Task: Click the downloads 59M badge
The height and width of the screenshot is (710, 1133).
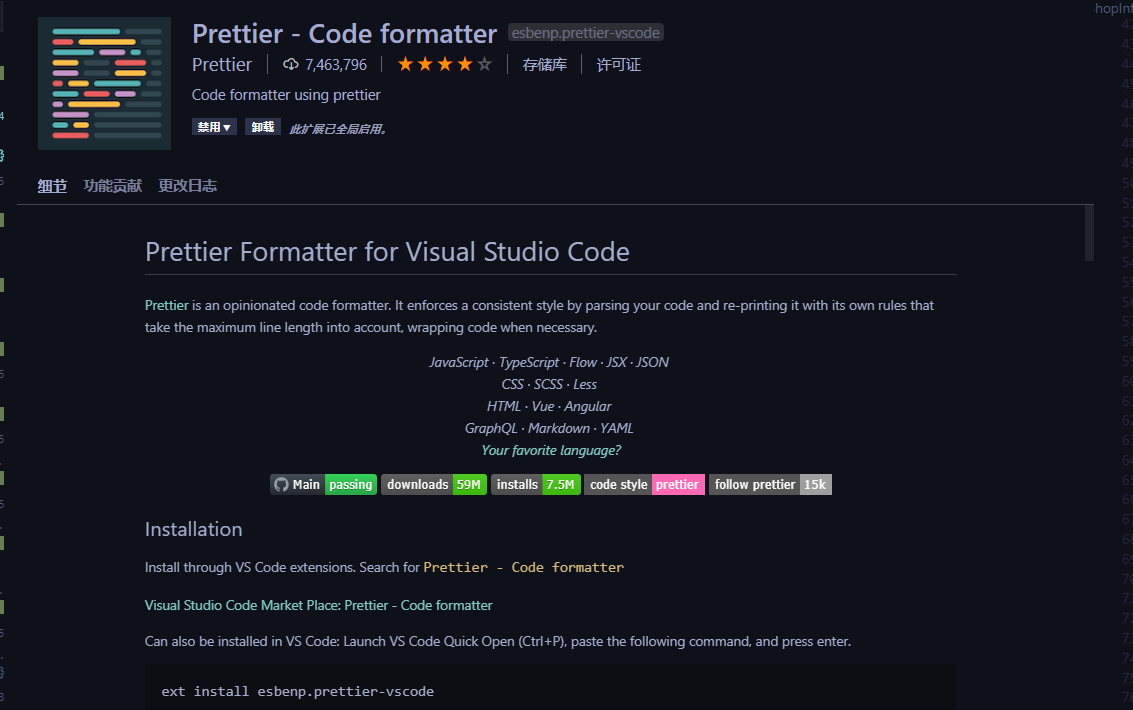Action: pyautogui.click(x=434, y=485)
